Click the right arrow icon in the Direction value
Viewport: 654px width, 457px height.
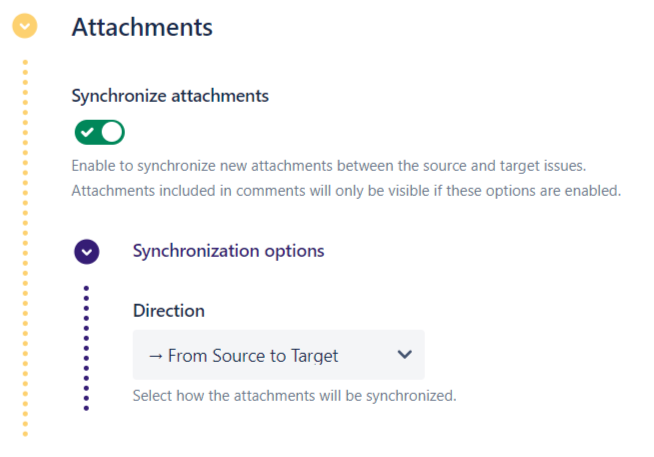tap(155, 356)
